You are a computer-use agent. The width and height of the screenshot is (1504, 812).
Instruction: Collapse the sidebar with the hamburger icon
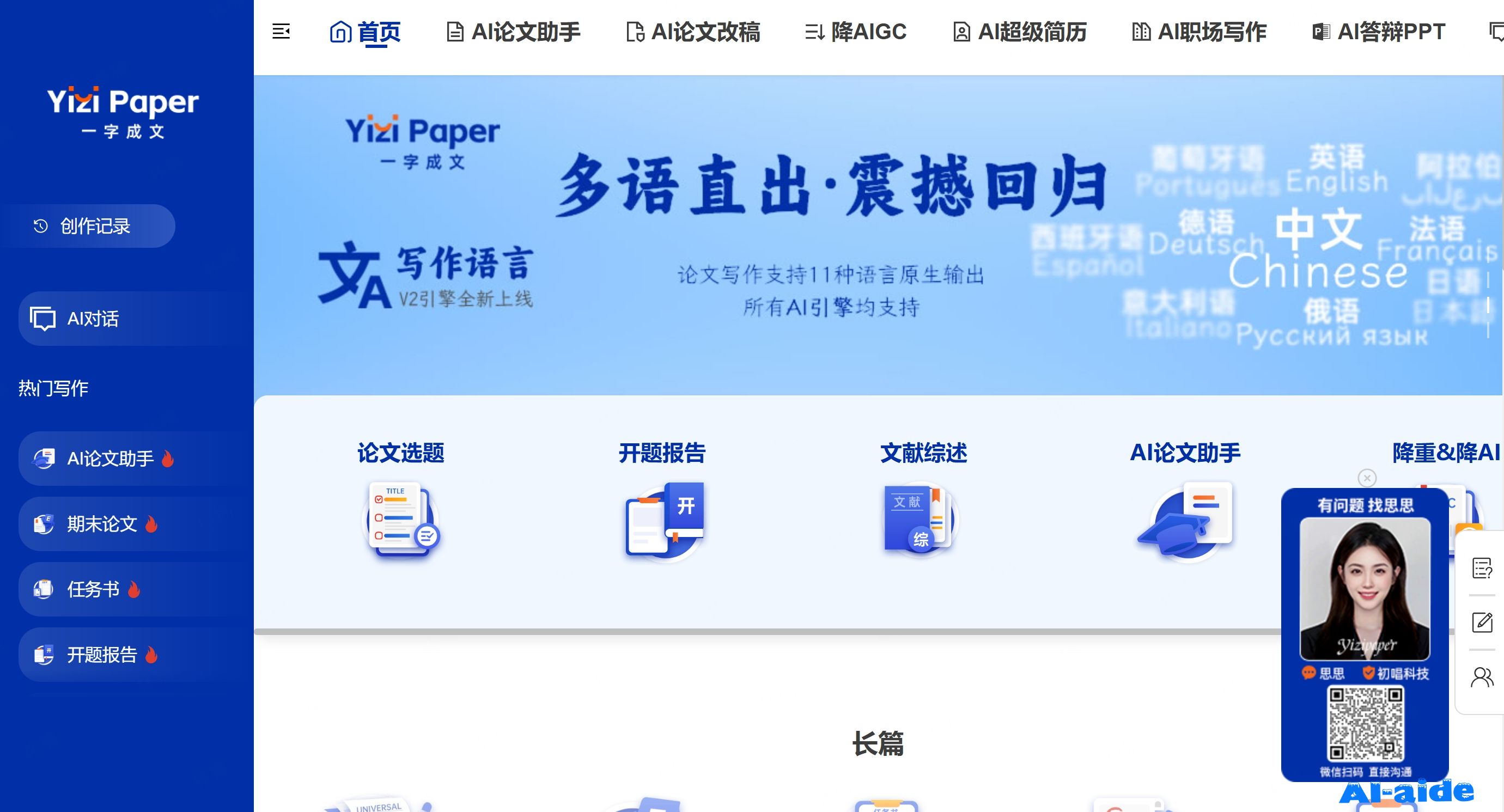(281, 32)
